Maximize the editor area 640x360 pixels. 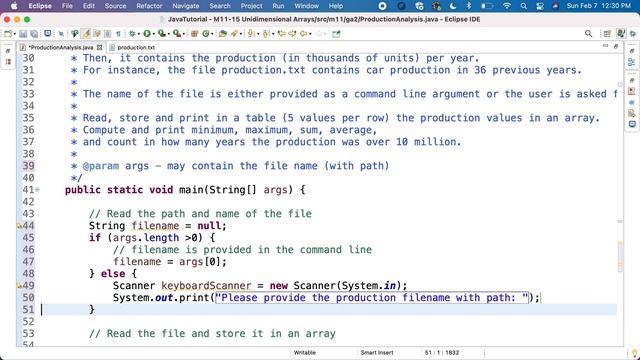click(x=616, y=47)
